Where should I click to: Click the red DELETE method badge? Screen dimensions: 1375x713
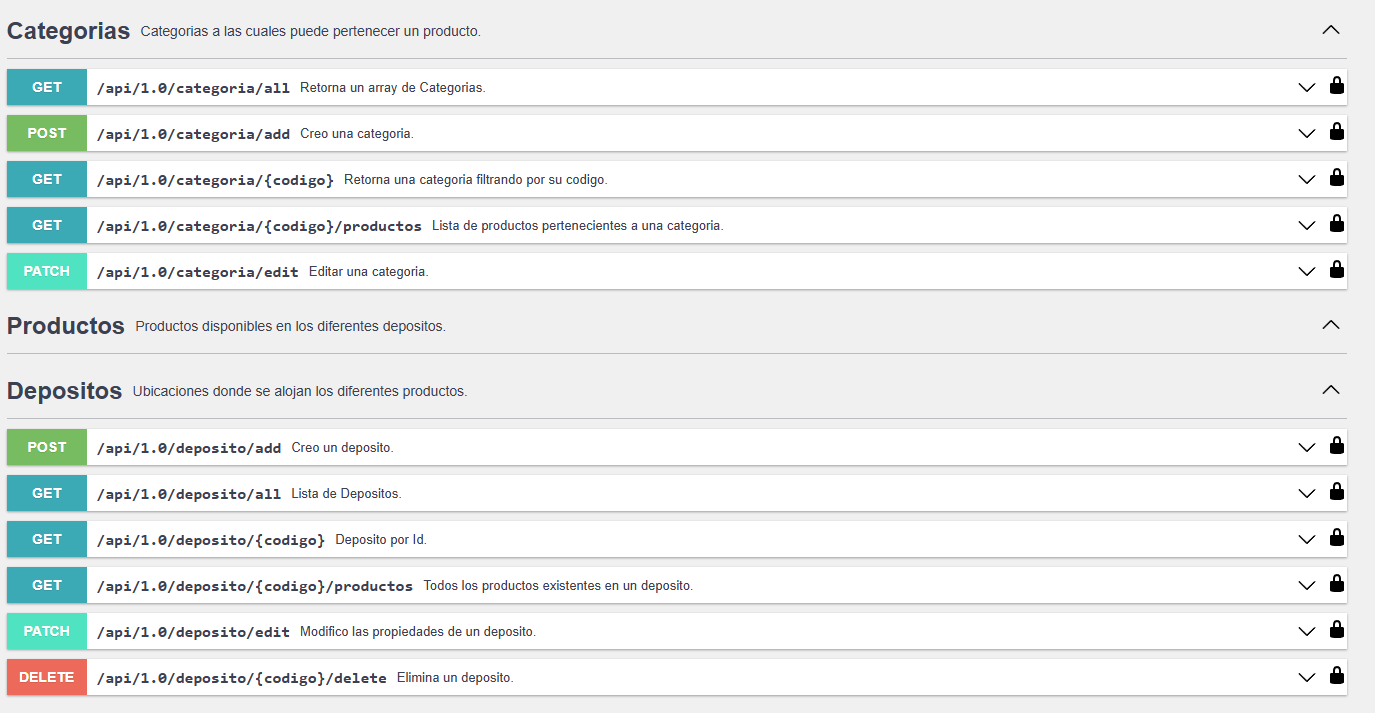pos(47,677)
